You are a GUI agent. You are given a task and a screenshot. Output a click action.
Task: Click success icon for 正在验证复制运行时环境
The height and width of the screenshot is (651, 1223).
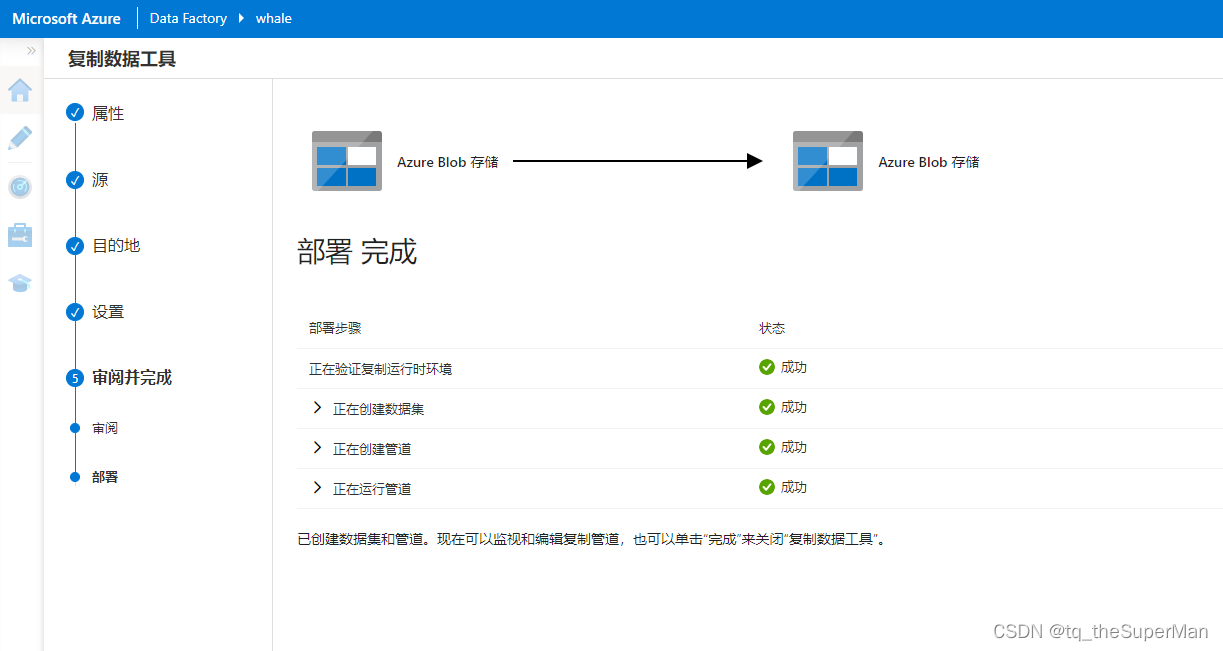coord(767,367)
